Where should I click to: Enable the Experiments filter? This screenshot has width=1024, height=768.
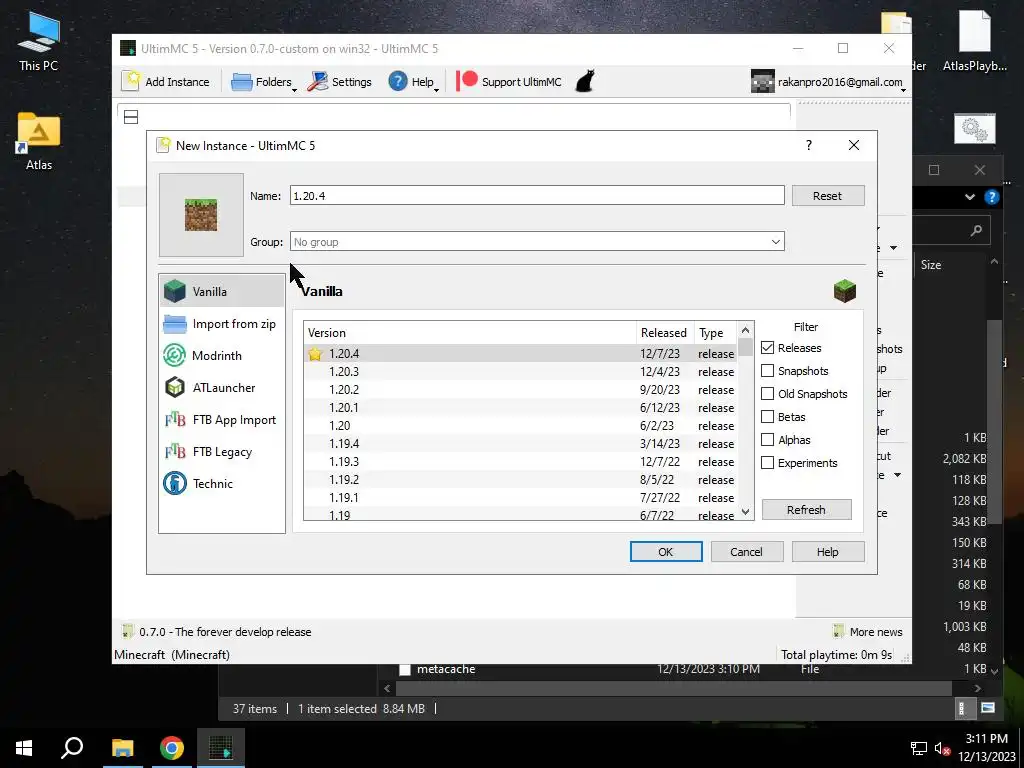coord(767,462)
